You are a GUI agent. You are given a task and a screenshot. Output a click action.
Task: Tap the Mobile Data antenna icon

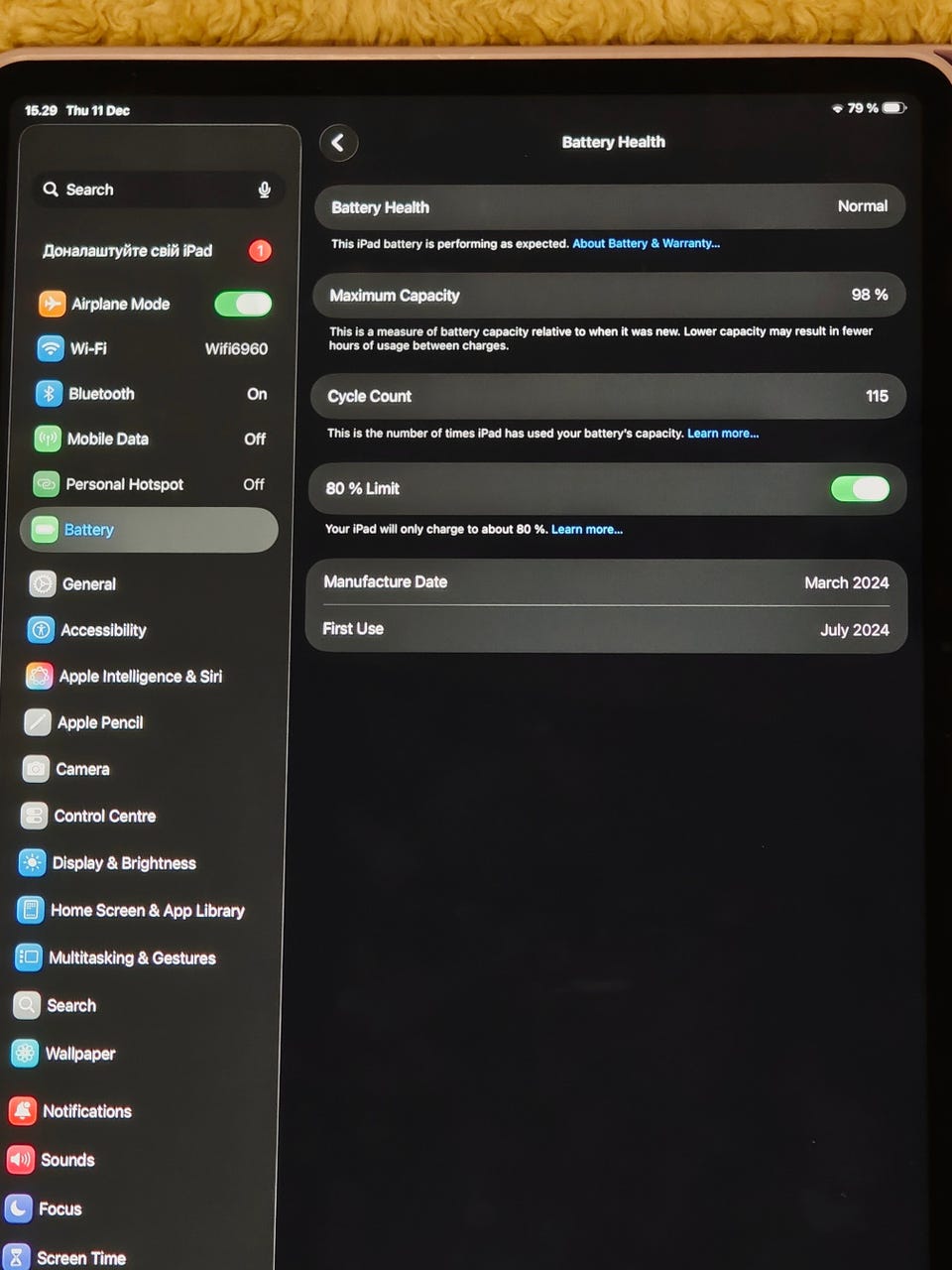(x=48, y=439)
